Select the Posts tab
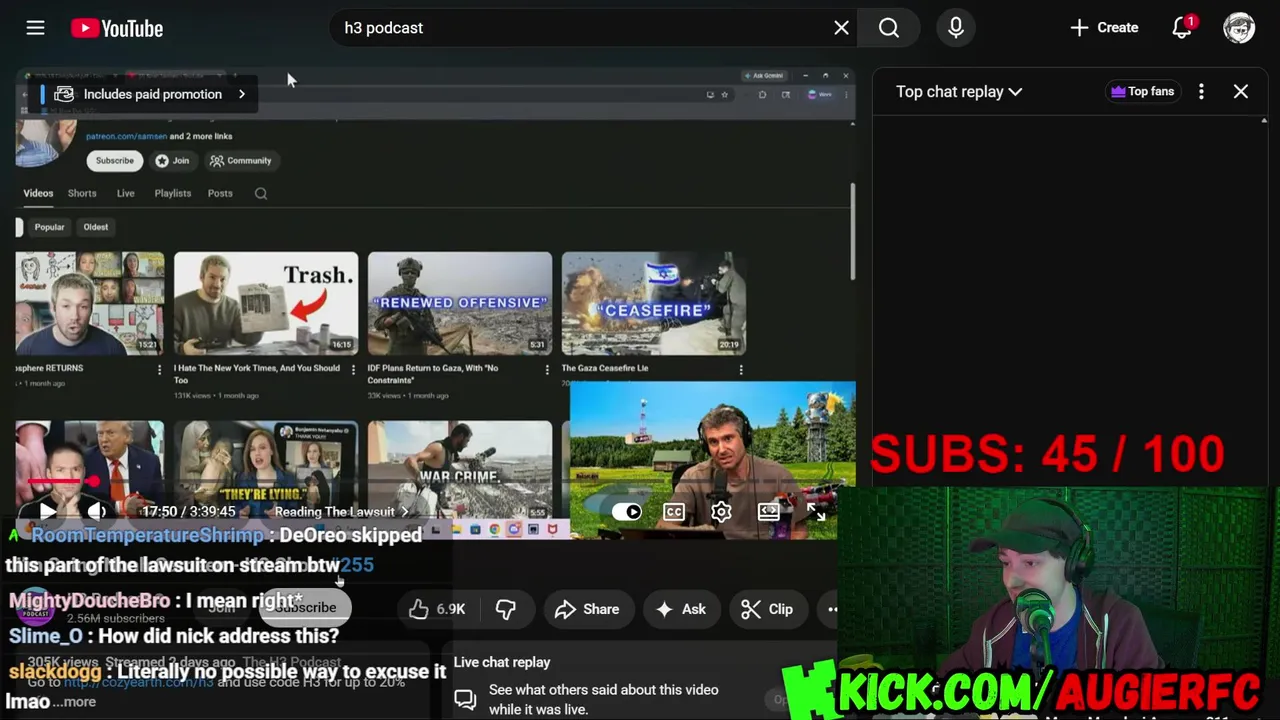Viewport: 1280px width, 720px height. click(220, 193)
